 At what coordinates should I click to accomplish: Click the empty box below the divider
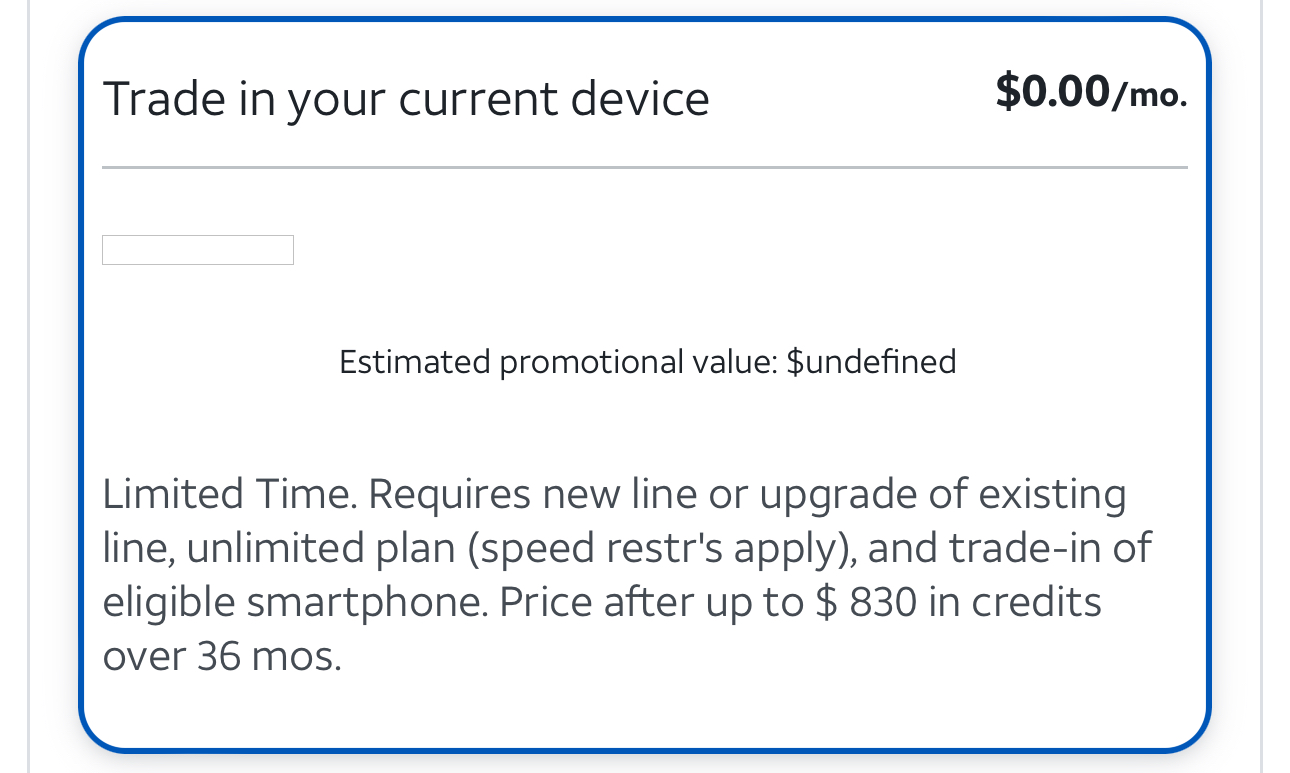pos(198,250)
